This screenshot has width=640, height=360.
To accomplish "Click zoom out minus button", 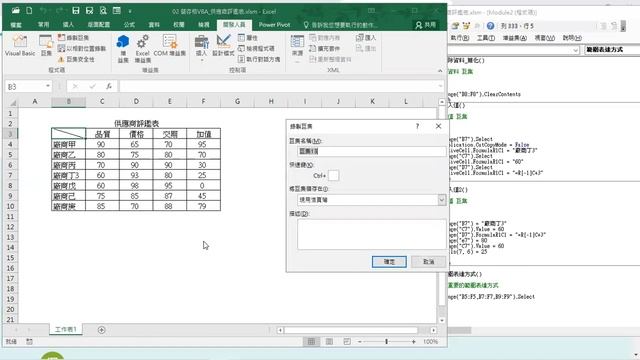I will (359, 342).
